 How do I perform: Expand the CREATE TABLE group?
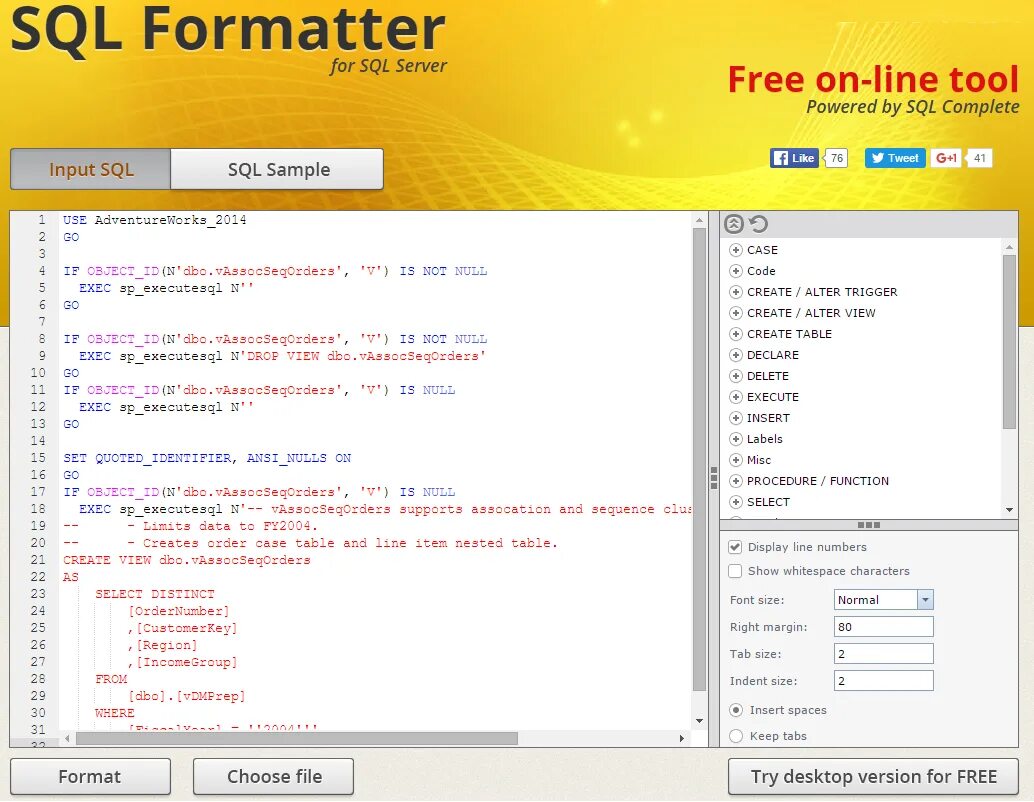[x=736, y=334]
